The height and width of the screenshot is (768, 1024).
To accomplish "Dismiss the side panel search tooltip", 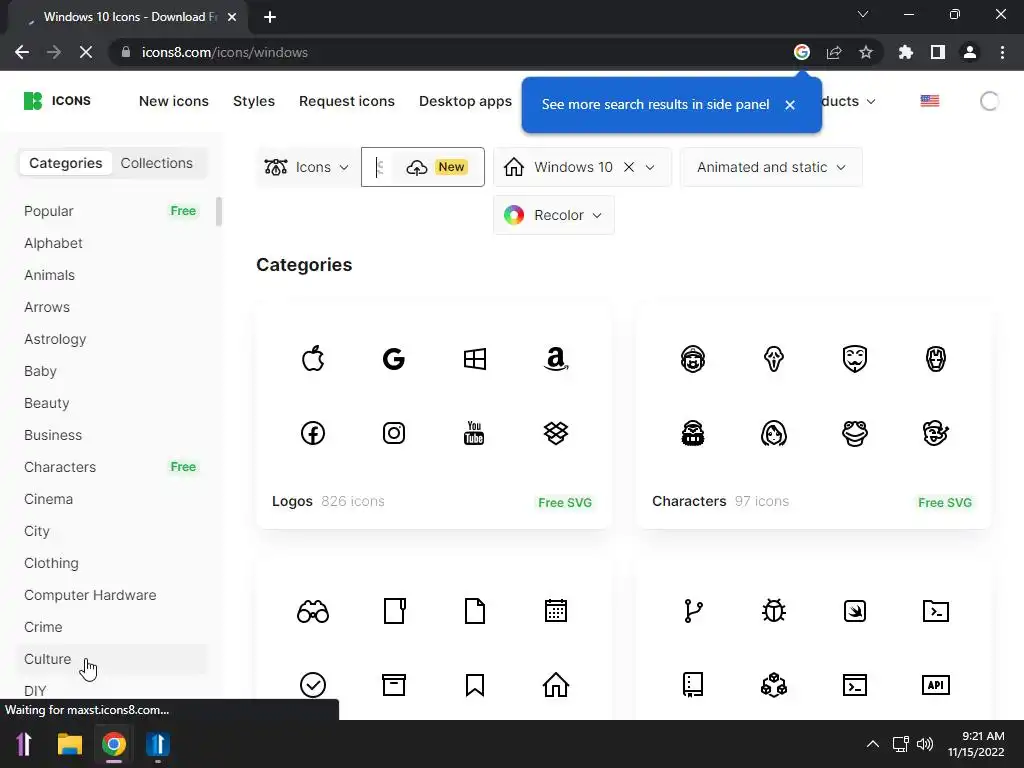I will [790, 104].
